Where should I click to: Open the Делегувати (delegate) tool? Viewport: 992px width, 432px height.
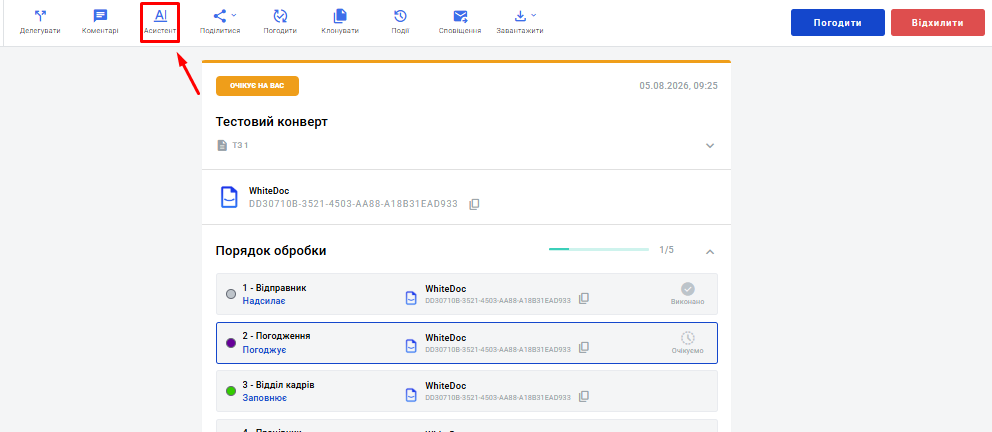pos(40,22)
